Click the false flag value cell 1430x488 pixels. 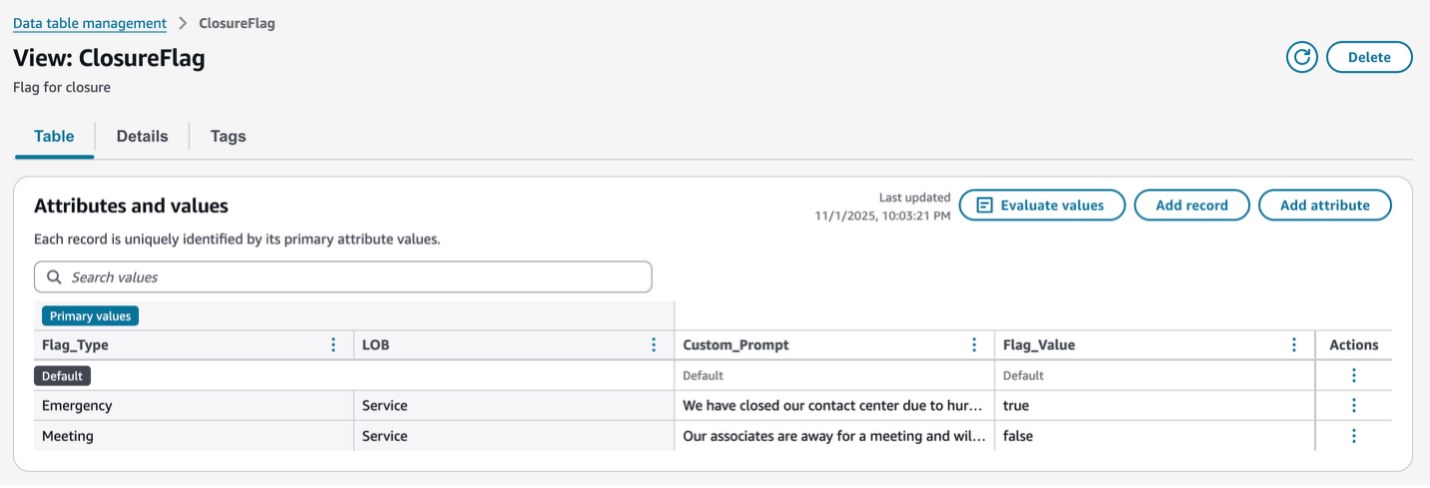(1154, 436)
